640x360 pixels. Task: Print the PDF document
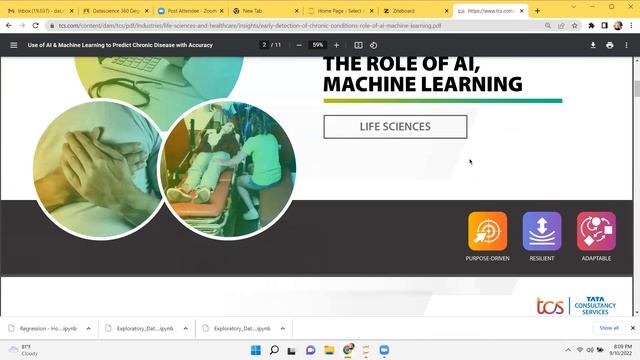610,45
